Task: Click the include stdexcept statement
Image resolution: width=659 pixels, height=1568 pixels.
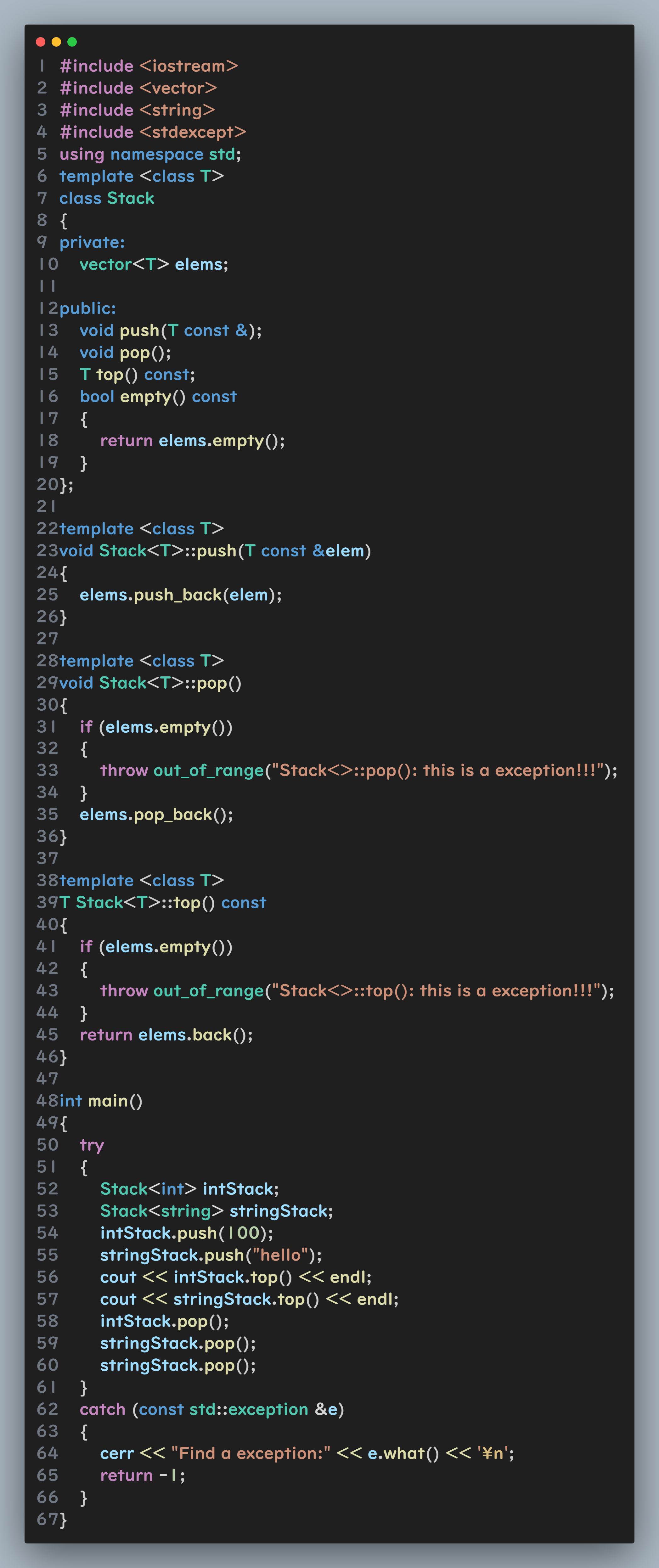Action: click(x=153, y=132)
